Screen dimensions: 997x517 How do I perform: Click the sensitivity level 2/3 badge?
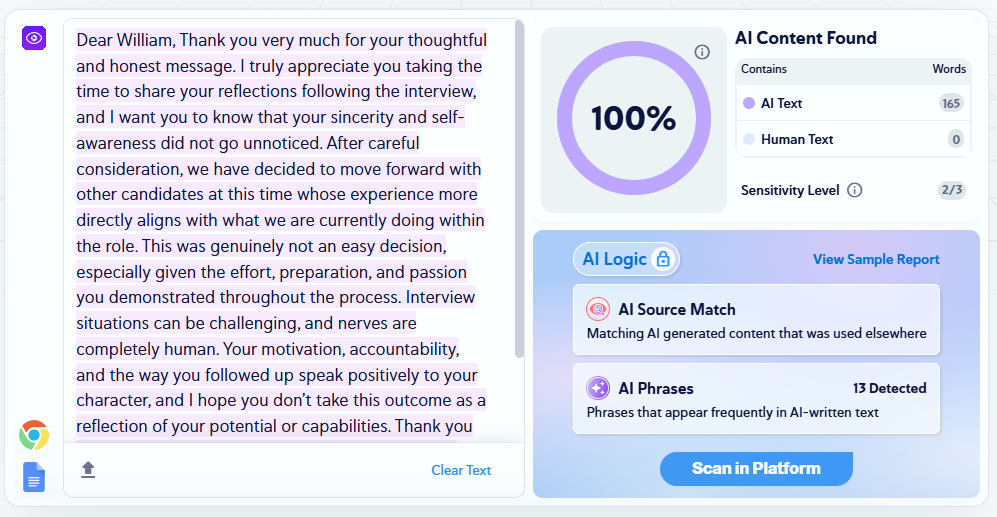(x=951, y=190)
